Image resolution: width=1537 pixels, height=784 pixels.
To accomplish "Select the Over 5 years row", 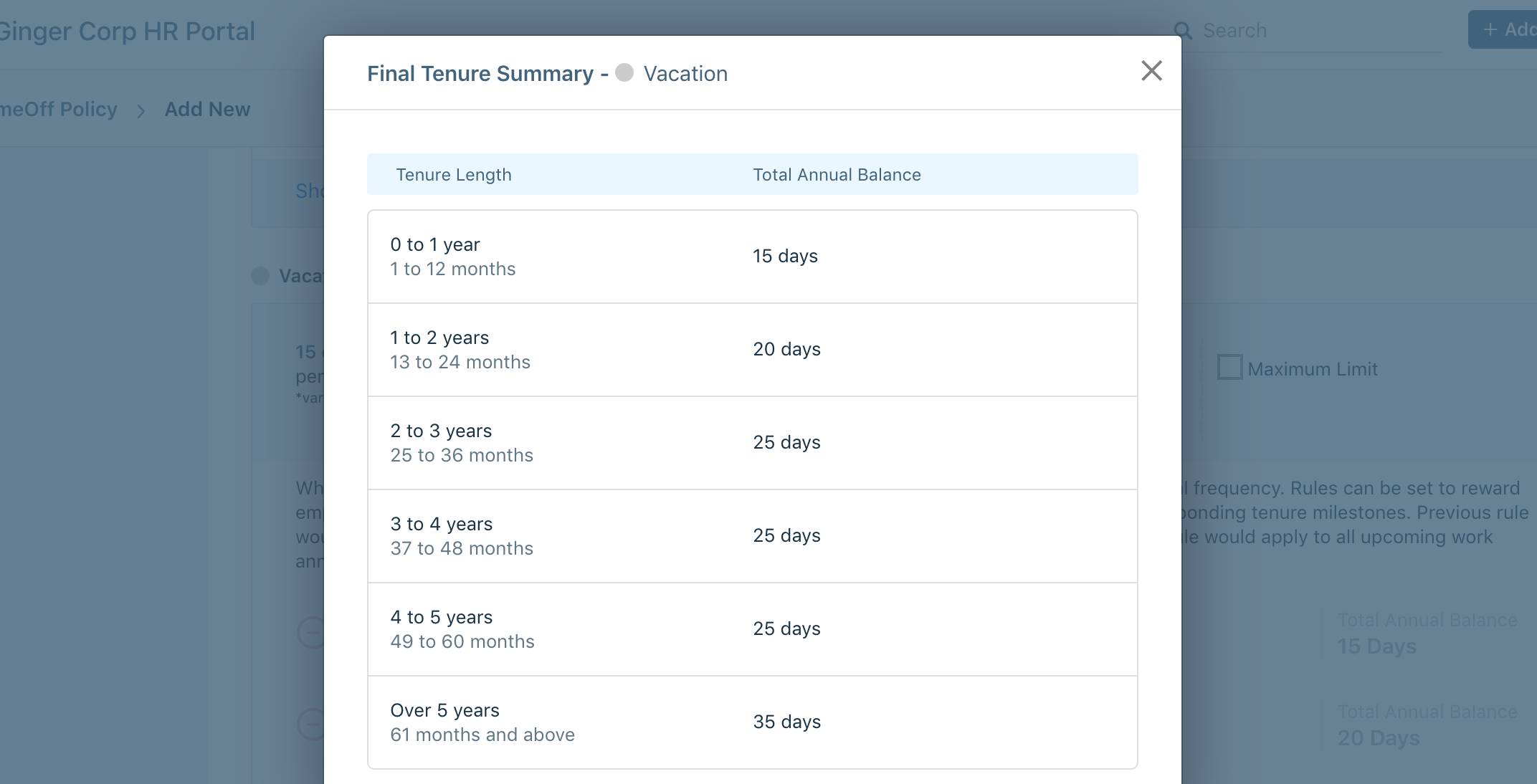I will 752,722.
